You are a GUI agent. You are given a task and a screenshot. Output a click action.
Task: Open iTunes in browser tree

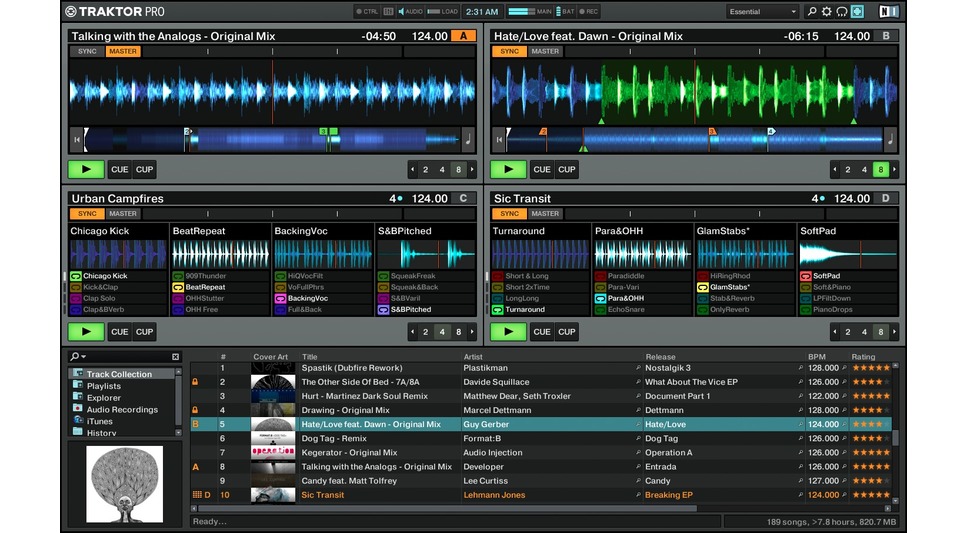click(99, 421)
